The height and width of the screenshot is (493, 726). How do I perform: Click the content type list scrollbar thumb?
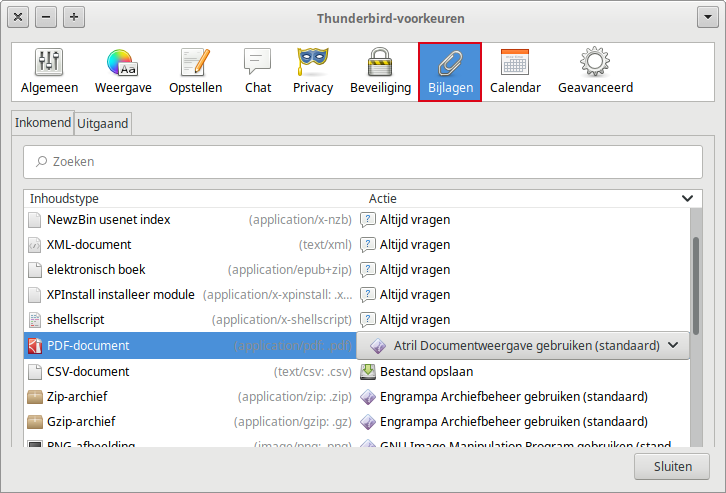coord(696,286)
